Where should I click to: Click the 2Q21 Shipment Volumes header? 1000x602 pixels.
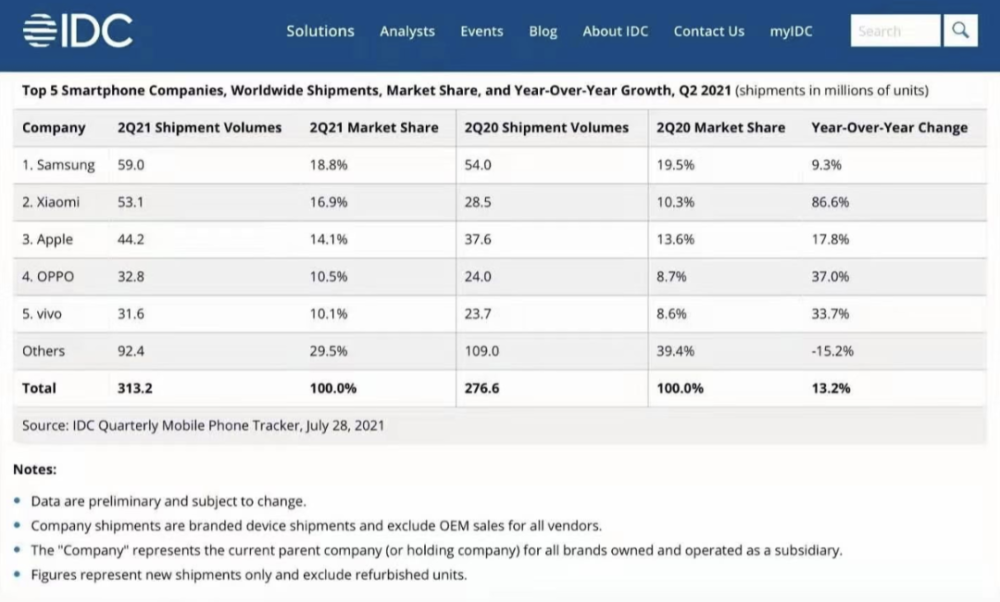pyautogui.click(x=200, y=128)
